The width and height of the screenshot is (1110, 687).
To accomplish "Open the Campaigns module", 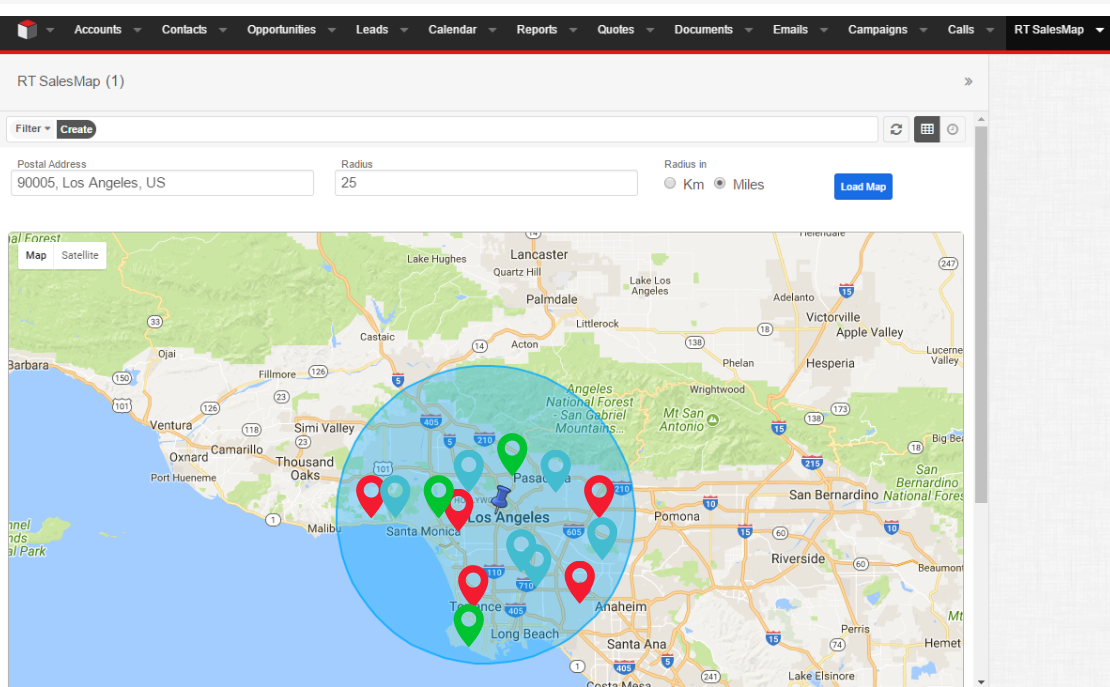I will click(877, 30).
